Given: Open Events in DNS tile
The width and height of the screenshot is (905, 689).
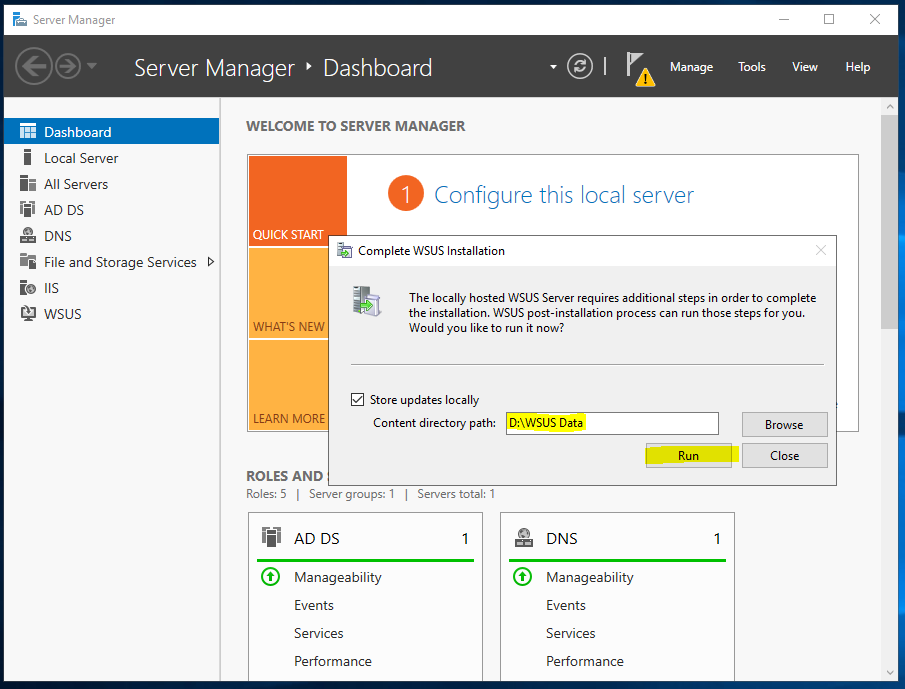Looking at the screenshot, I should (566, 605).
